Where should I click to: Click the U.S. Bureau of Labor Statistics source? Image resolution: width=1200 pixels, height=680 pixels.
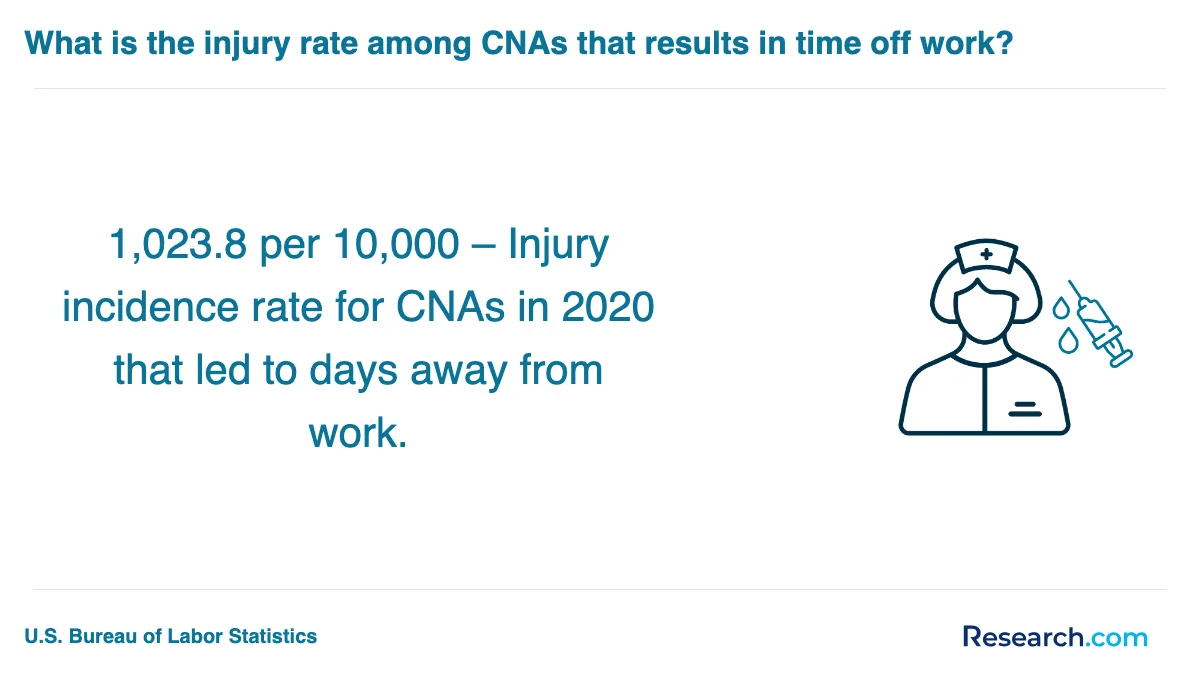(x=171, y=635)
